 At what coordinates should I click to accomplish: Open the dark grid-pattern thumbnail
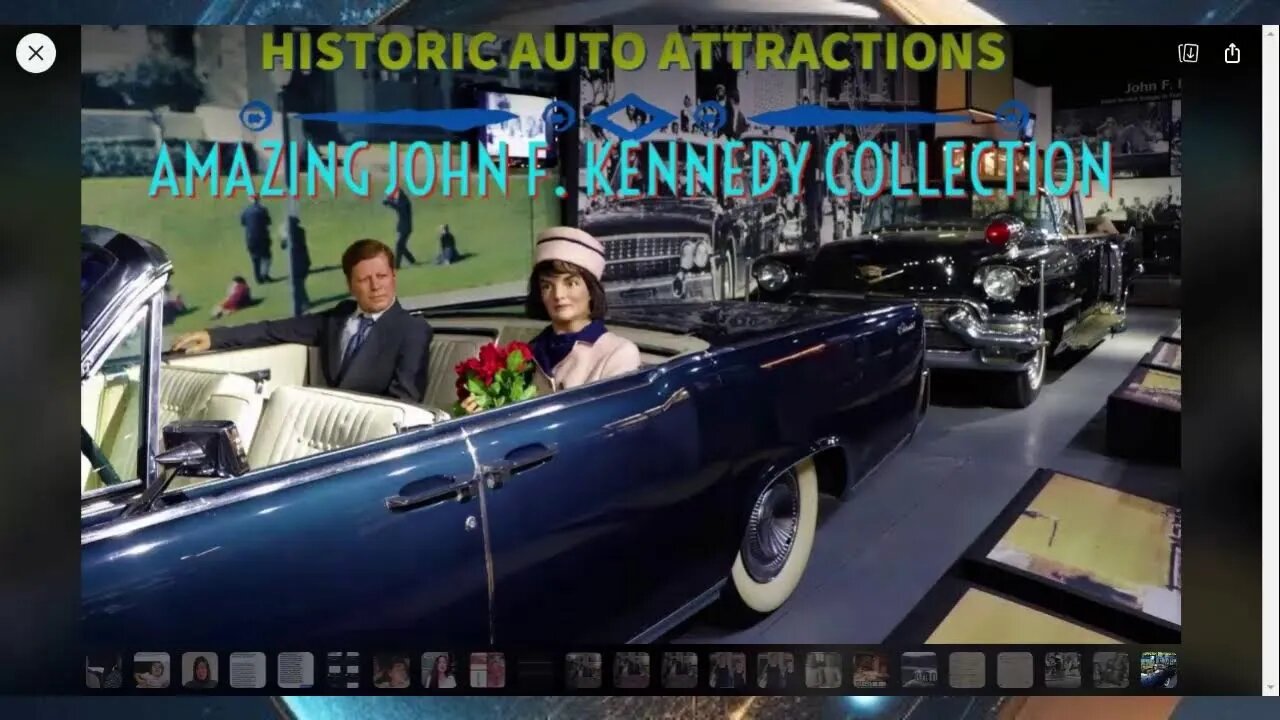click(x=343, y=670)
